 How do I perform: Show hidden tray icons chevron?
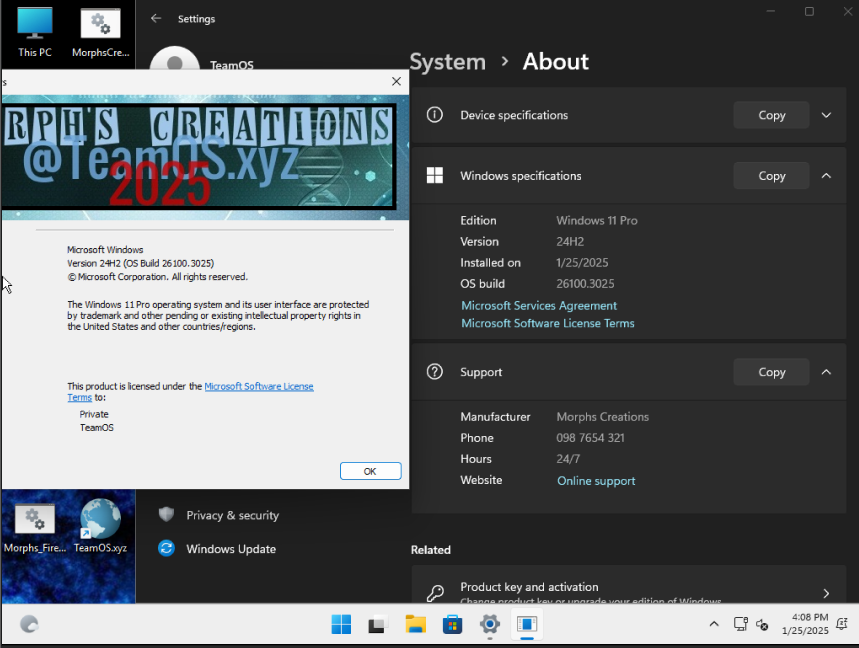714,624
